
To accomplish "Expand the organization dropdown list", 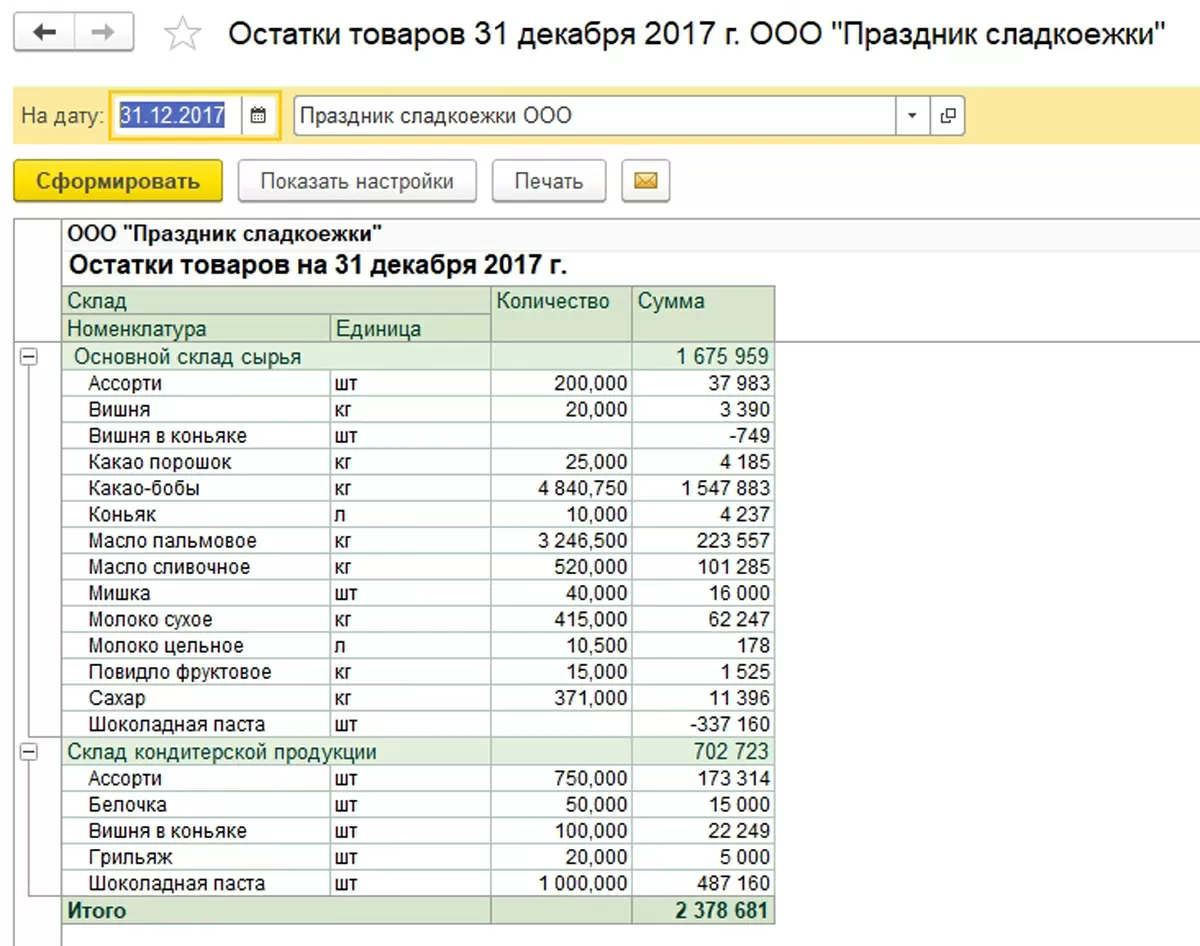I will click(x=911, y=116).
